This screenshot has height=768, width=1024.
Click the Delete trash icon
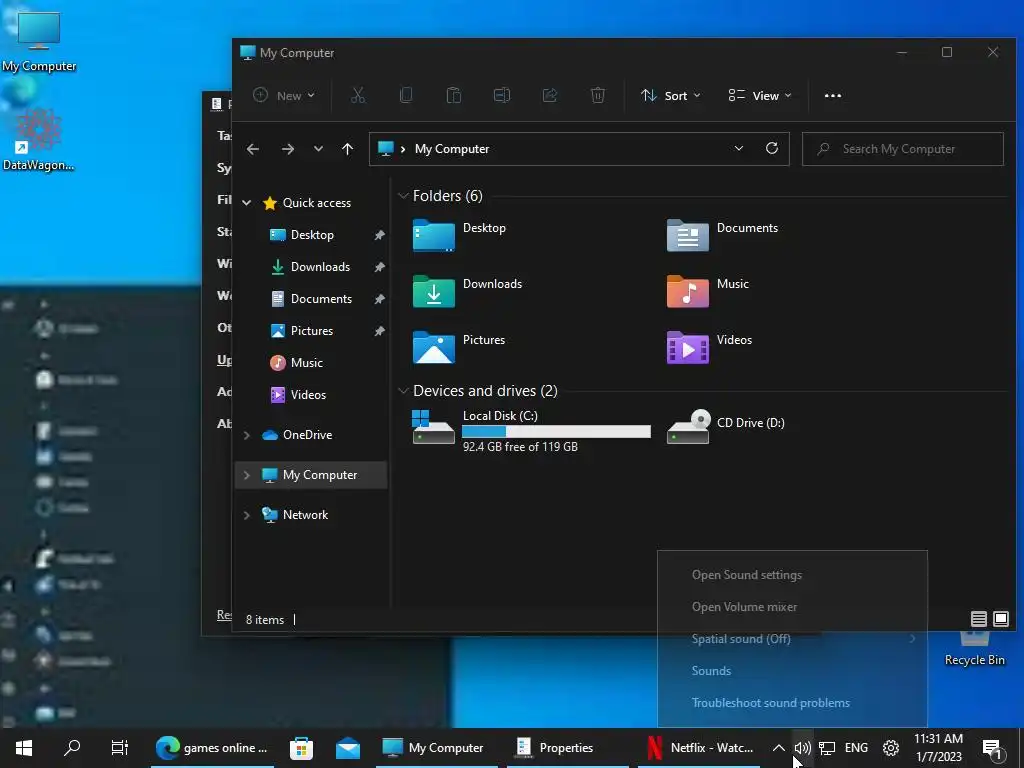point(598,95)
